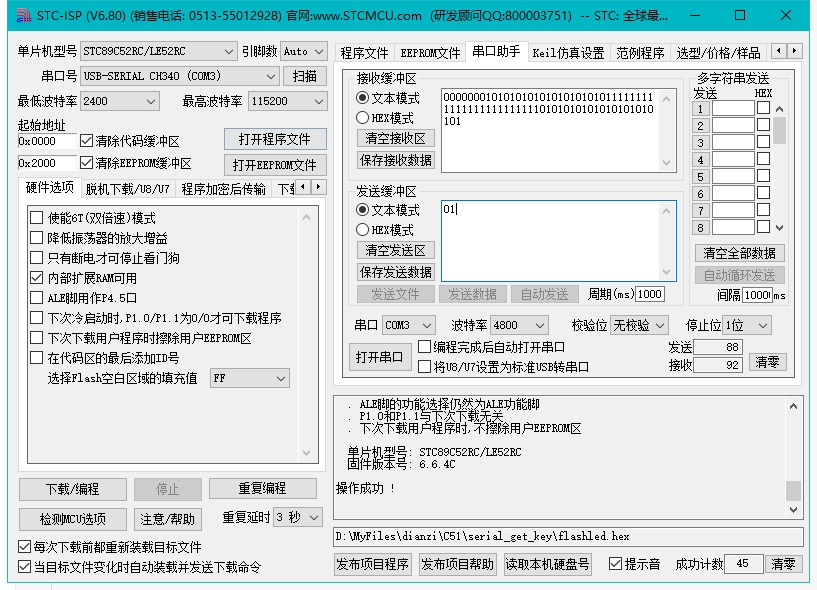Toggle 只有断电才可停止看门狗 option
817x590 pixels.
(36, 257)
